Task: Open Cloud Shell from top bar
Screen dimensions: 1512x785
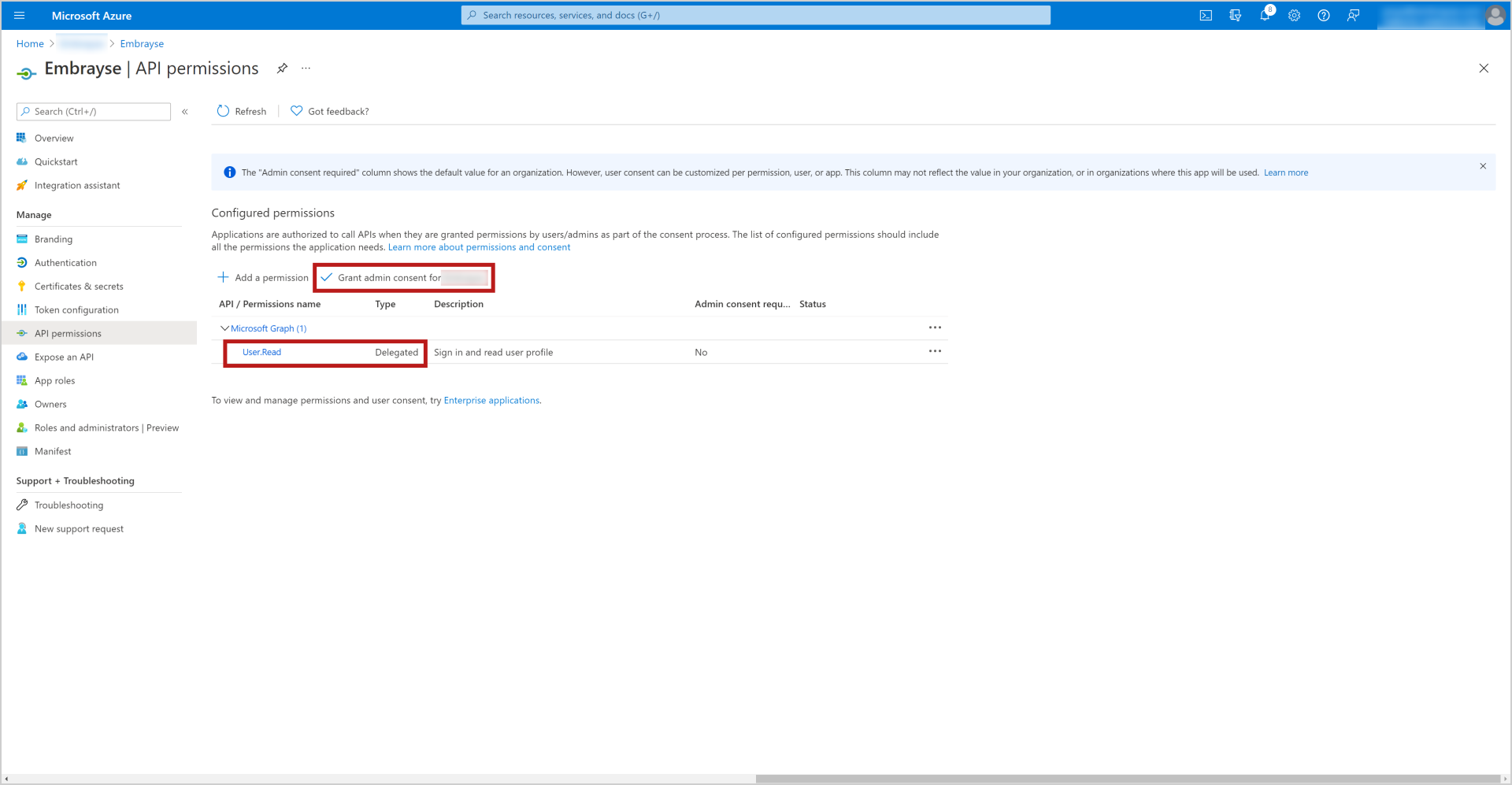Action: click(1206, 15)
